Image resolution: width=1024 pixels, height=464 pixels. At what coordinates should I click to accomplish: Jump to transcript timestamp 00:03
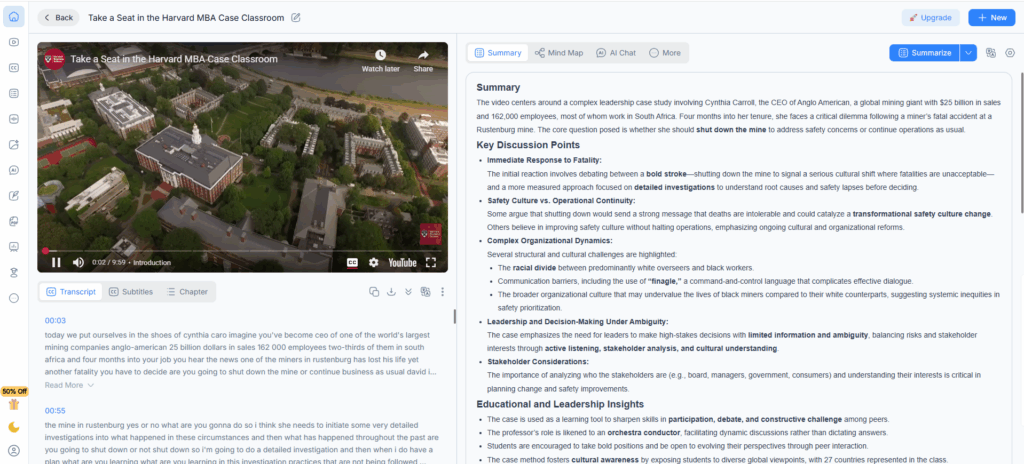tap(55, 321)
